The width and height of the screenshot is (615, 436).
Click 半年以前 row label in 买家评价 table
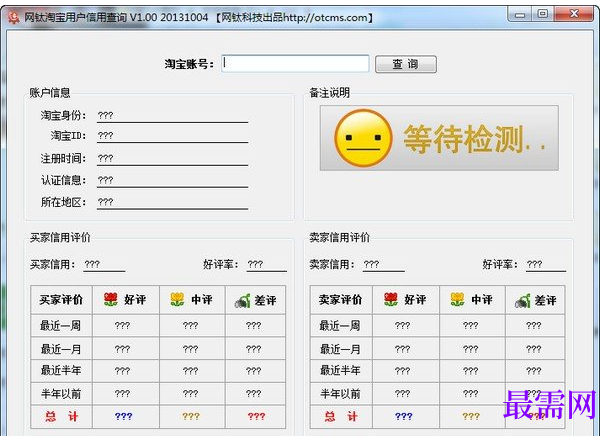[x=60, y=393]
